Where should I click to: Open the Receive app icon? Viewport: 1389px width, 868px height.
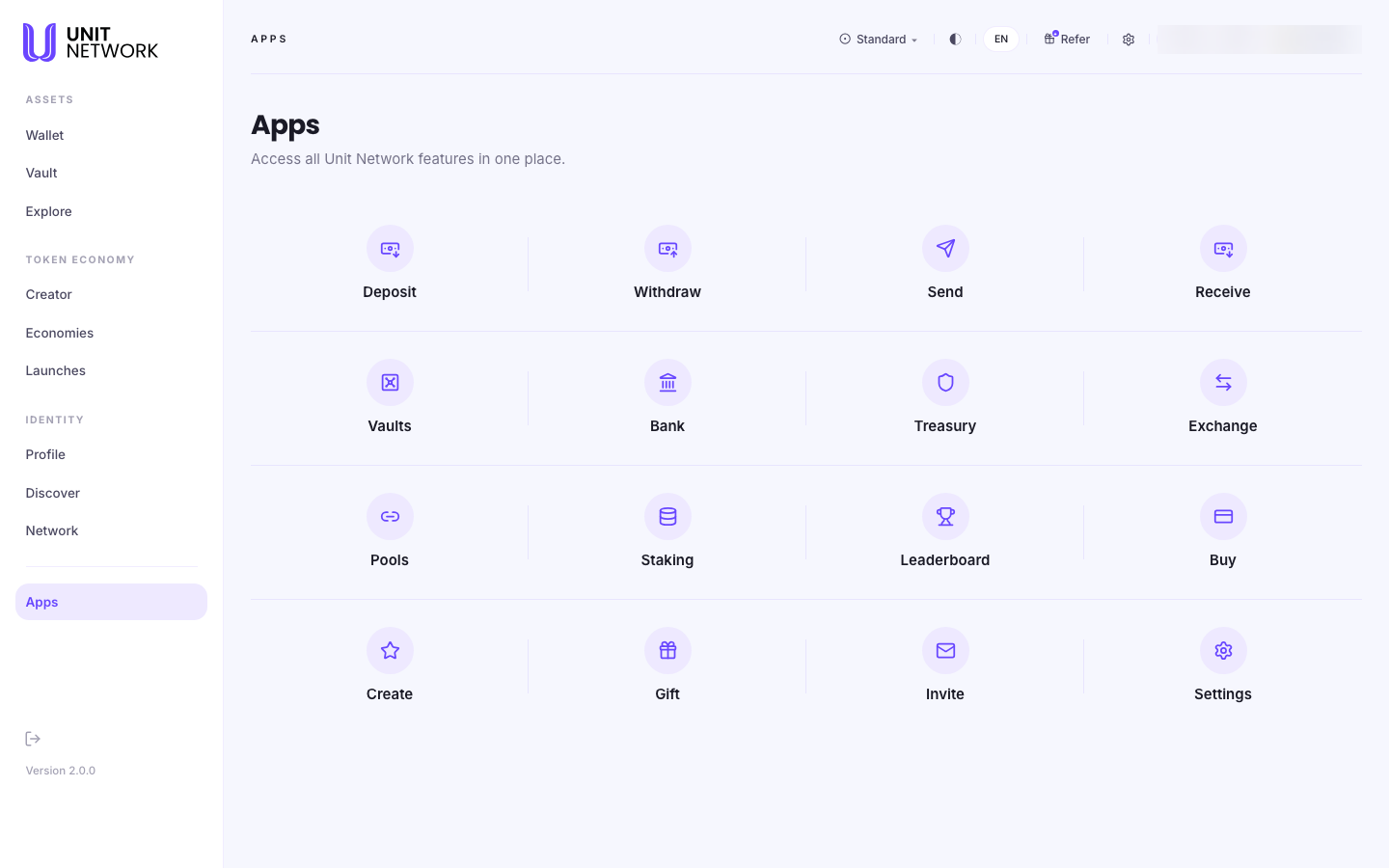pyautogui.click(x=1223, y=249)
